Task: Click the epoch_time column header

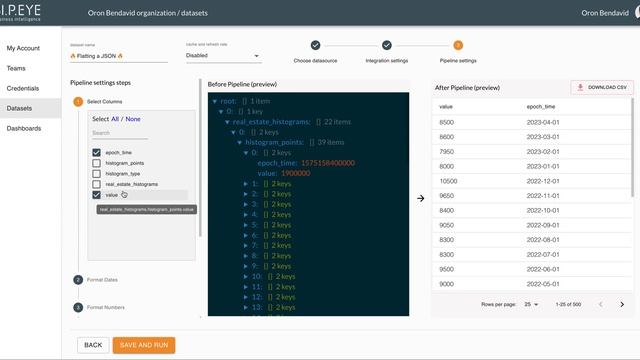Action: 541,107
